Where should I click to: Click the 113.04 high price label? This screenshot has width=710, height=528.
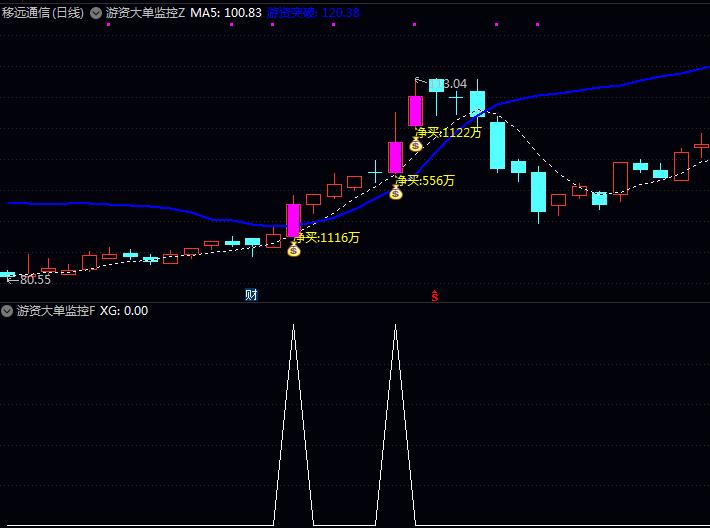point(448,84)
